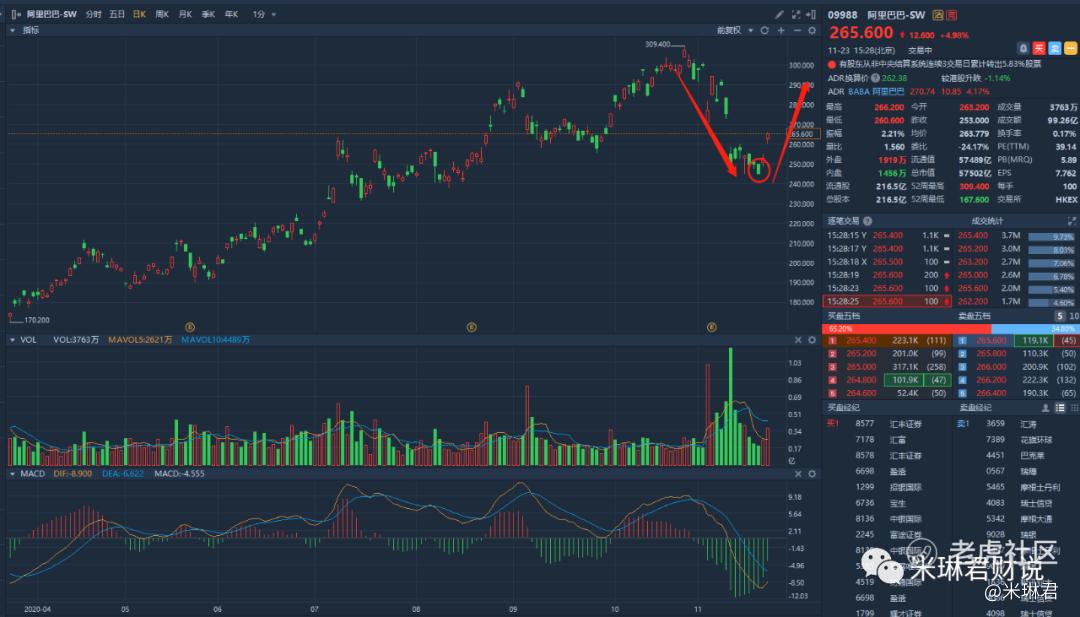Switch broker queue to list view
The height and width of the screenshot is (617, 1080).
[x=1060, y=408]
